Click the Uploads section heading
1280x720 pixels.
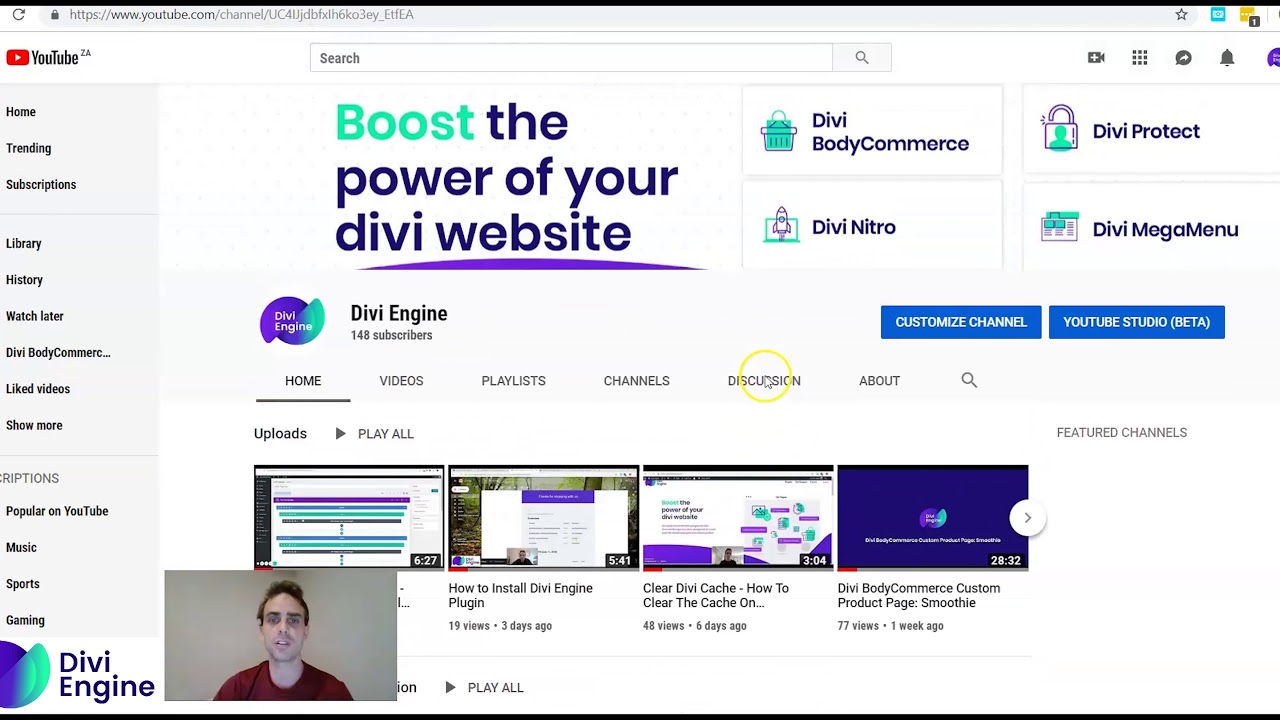(x=280, y=433)
